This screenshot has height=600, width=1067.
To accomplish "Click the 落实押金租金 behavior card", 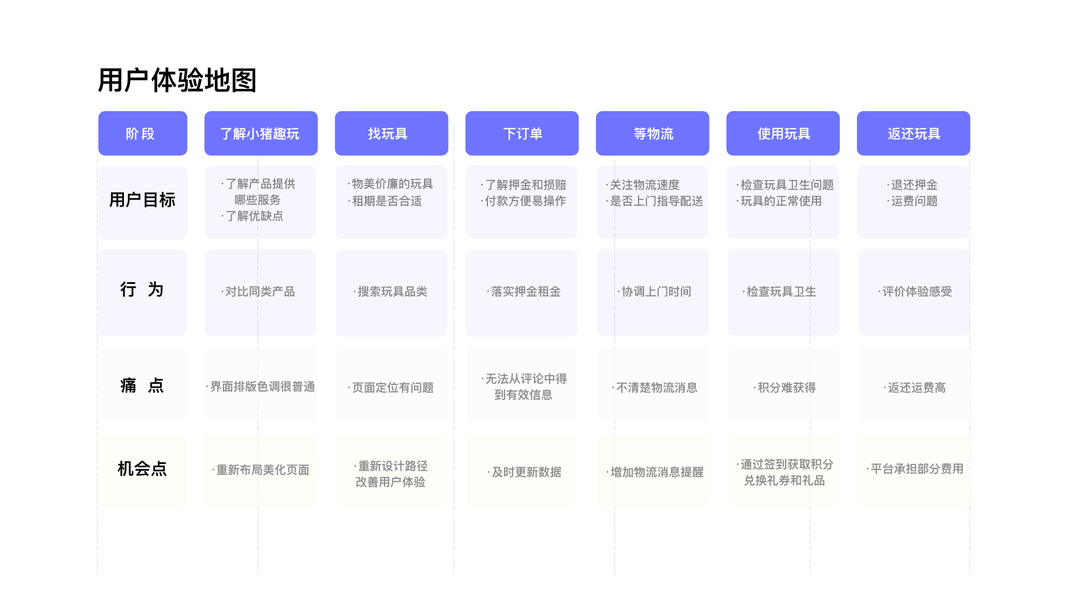I will pyautogui.click(x=522, y=292).
